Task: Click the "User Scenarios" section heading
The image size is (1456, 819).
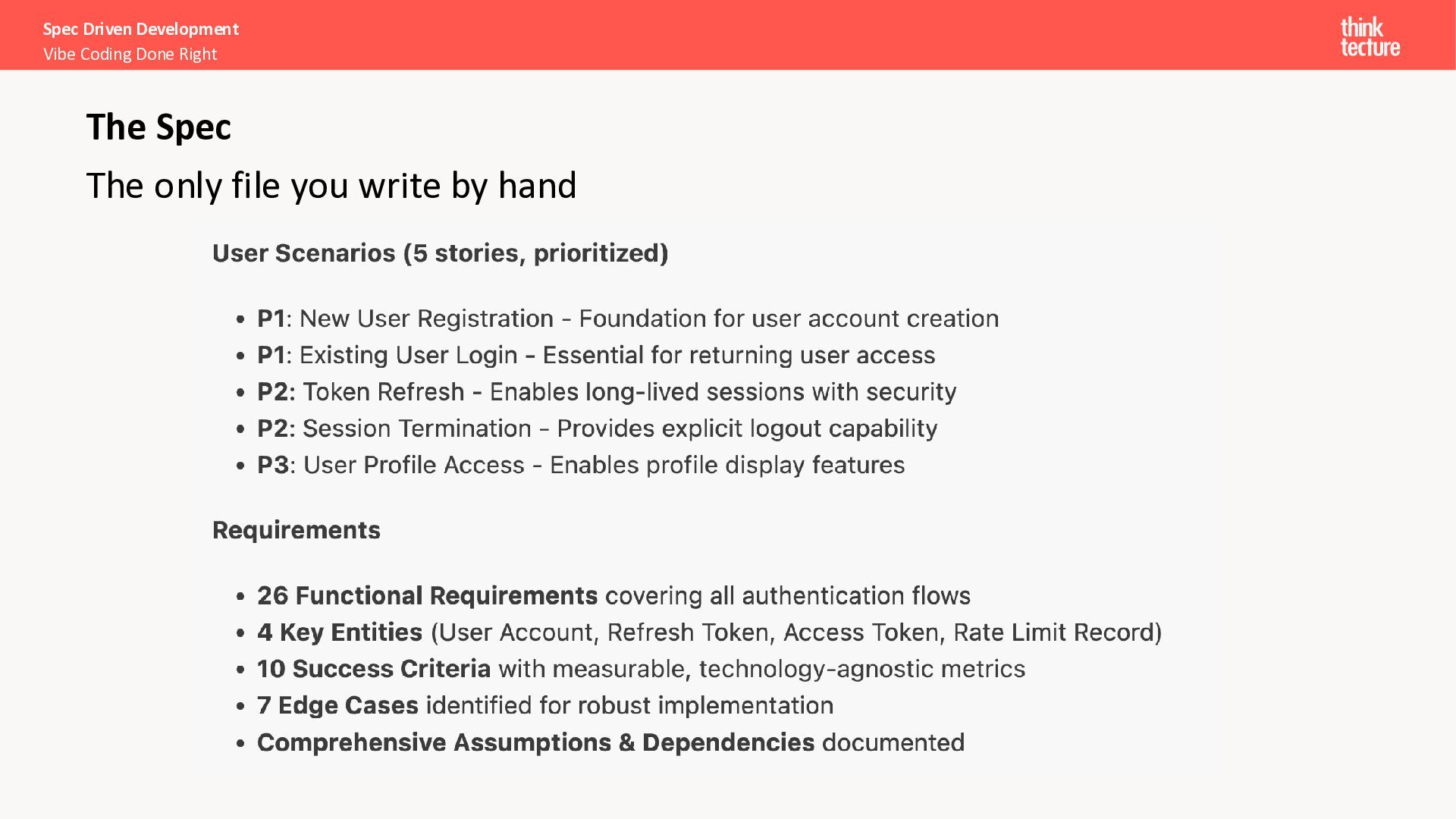Action: [440, 253]
